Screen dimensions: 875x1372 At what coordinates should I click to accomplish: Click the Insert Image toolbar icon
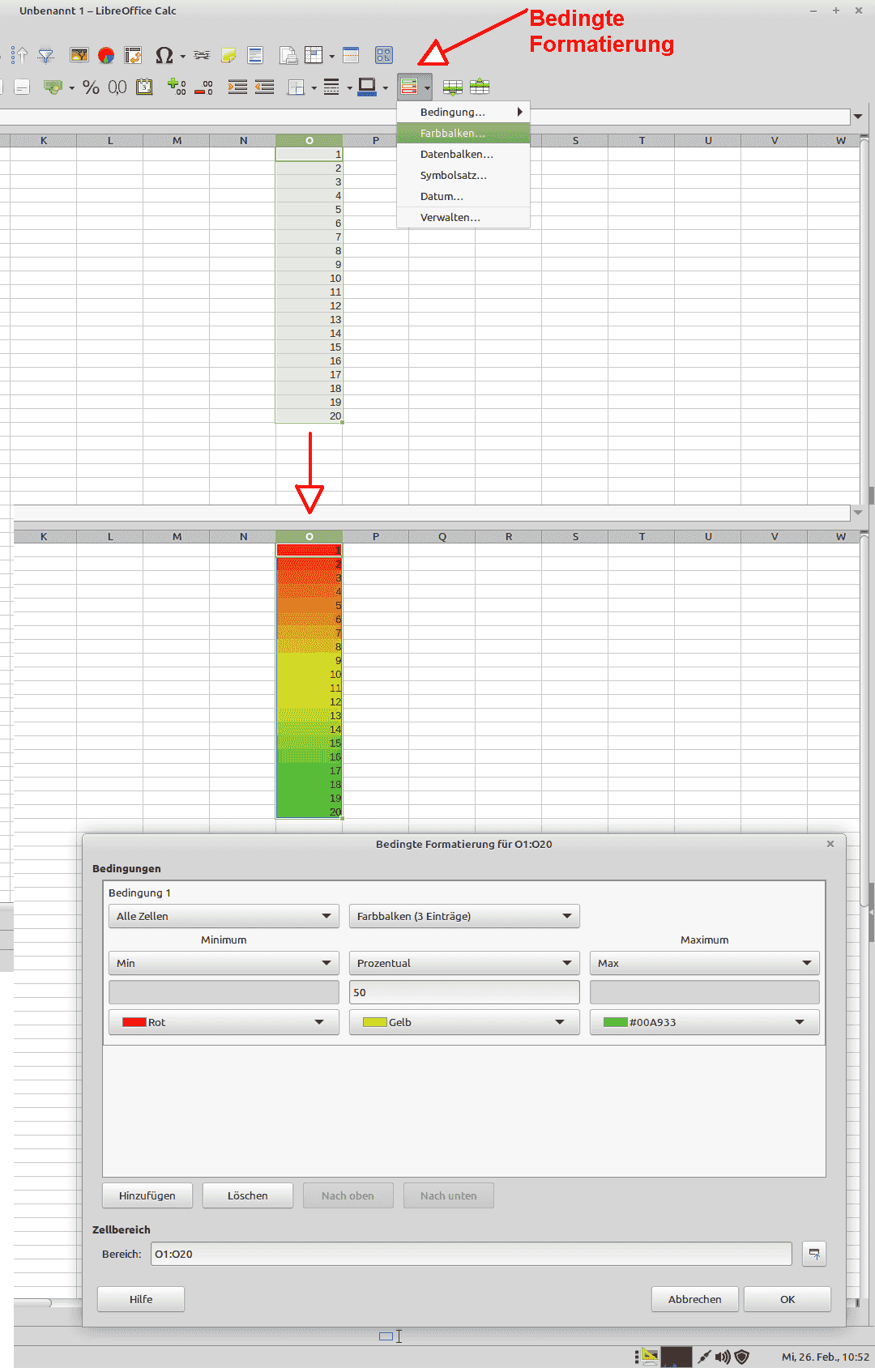[79, 55]
